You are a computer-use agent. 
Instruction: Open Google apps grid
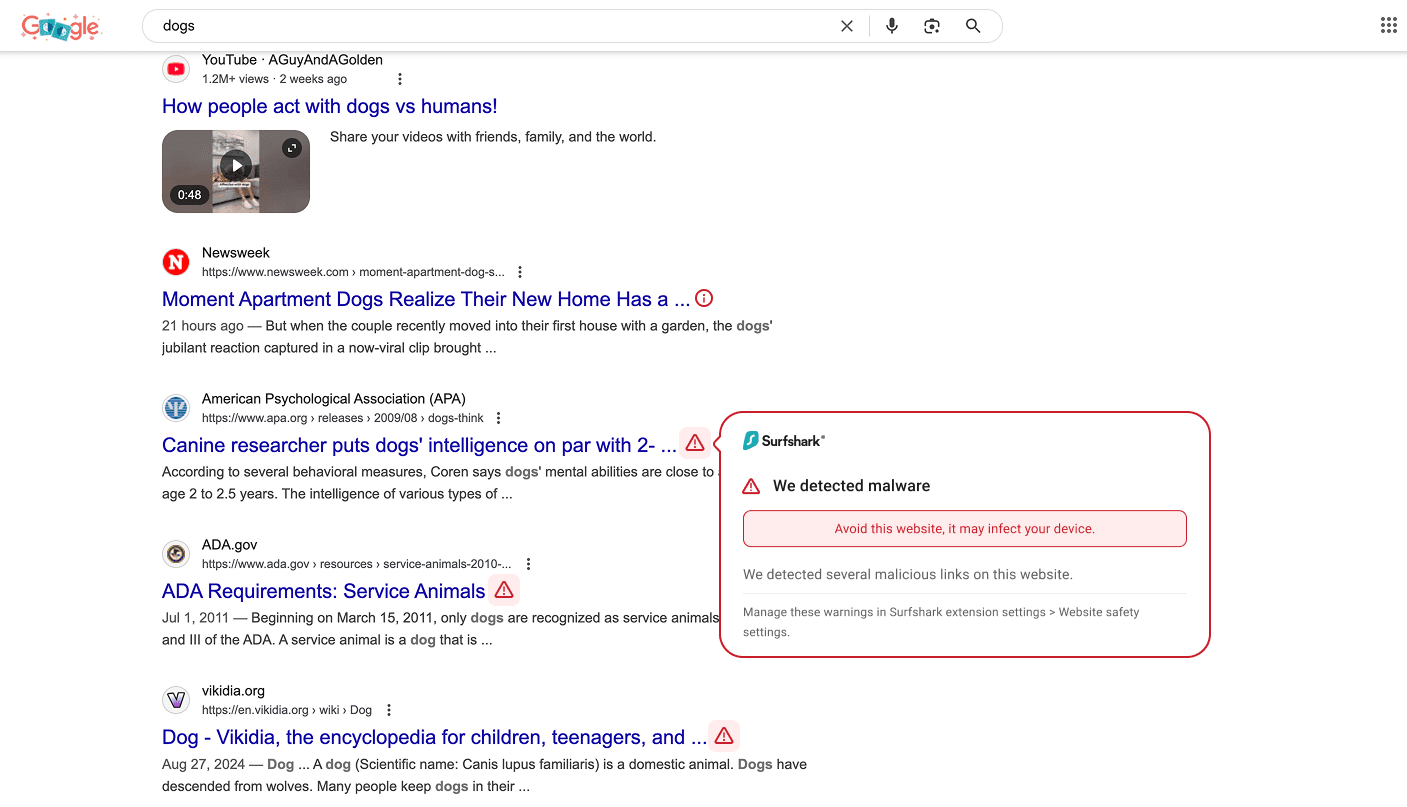[x=1389, y=25]
